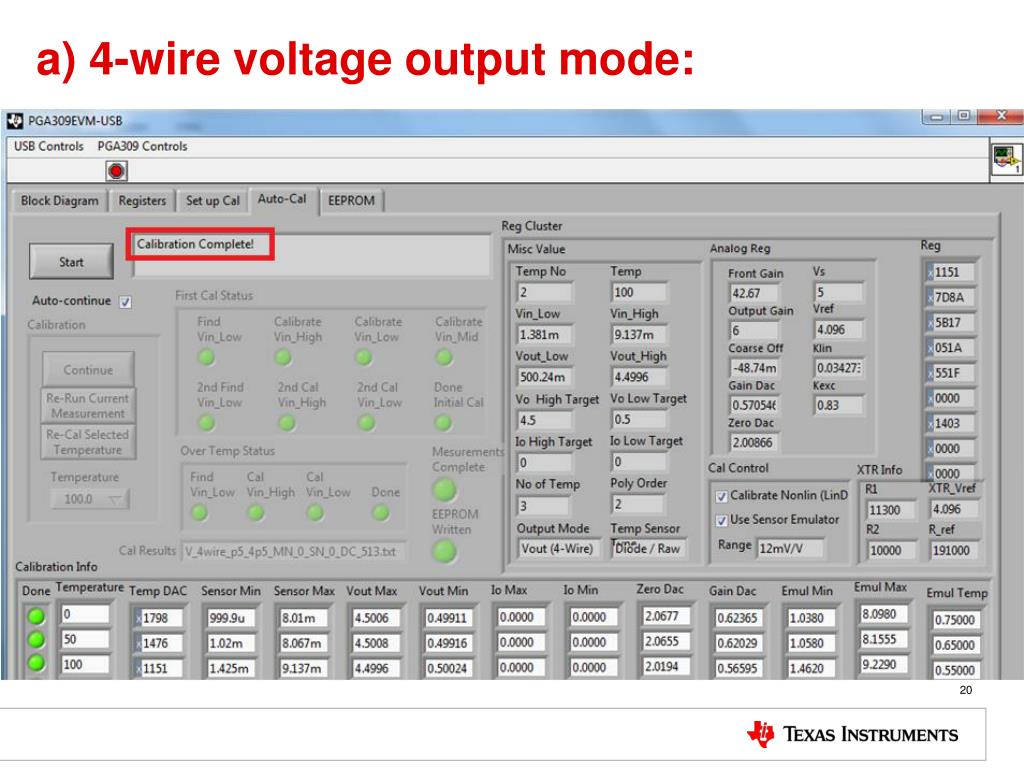Click the Vo Low Target field 0.5
Screen dimensions: 1024x768
(x=639, y=419)
